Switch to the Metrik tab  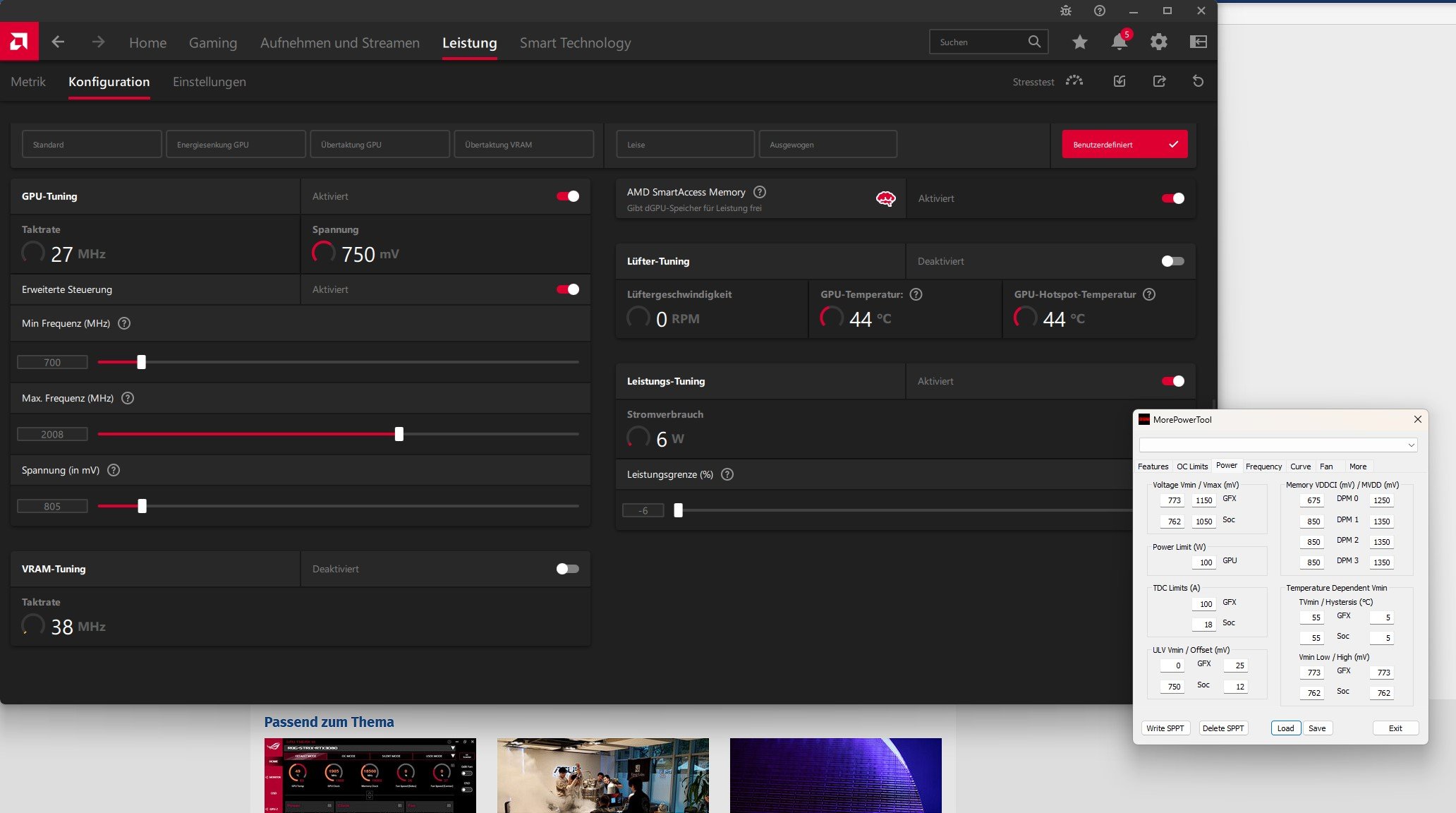pos(28,82)
